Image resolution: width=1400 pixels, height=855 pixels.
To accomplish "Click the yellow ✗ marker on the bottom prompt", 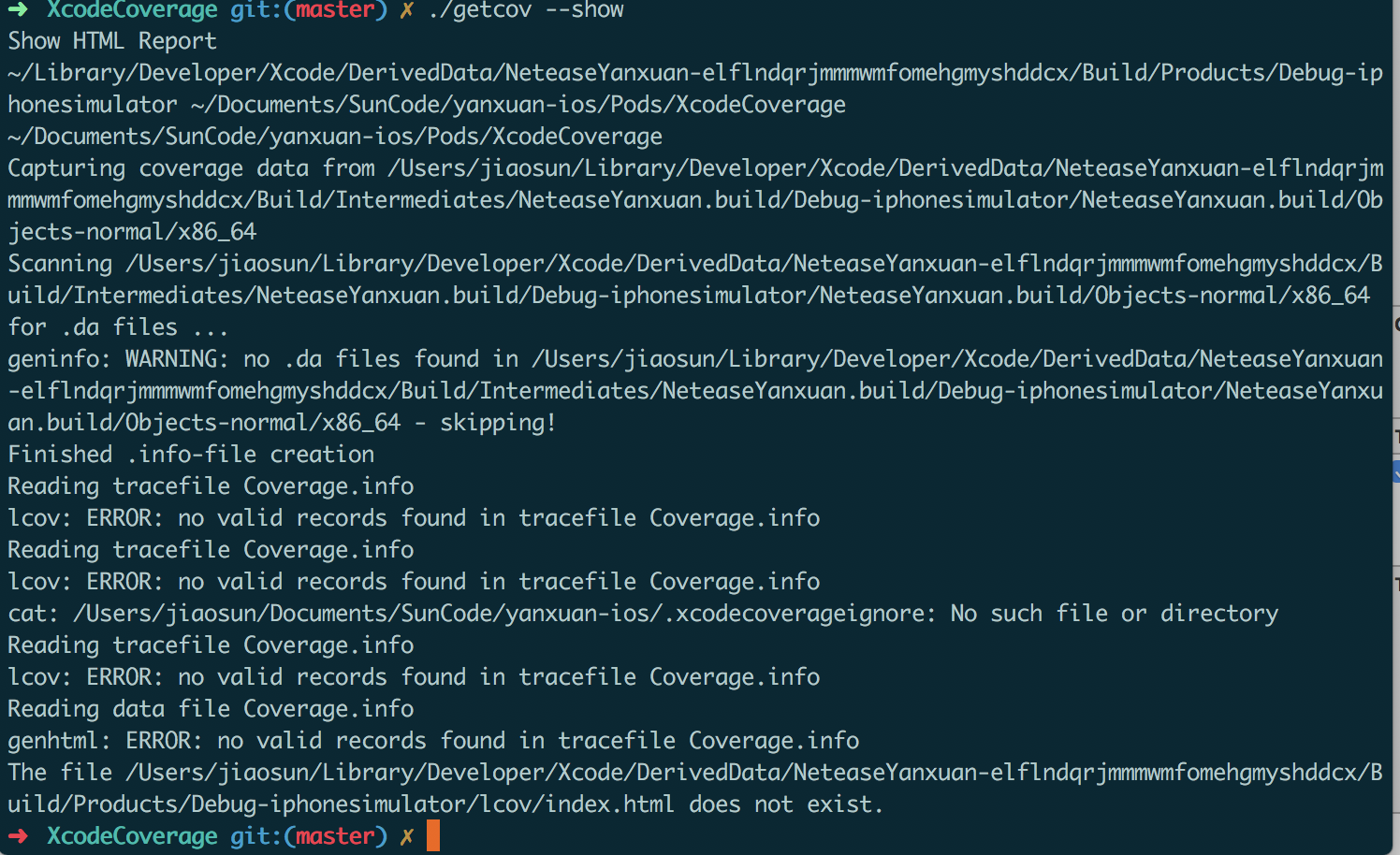I will 406,836.
